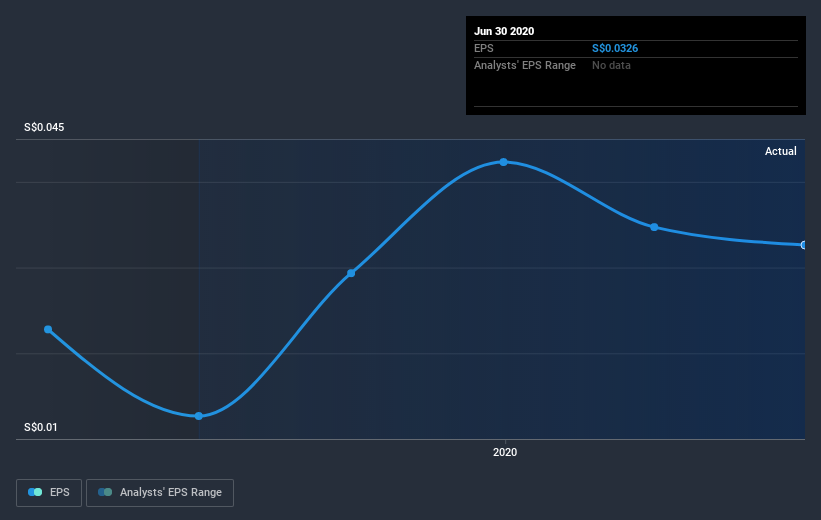The width and height of the screenshot is (821, 520).
Task: Click the S$0.0326 EPS value in tooltip
Action: [x=615, y=48]
